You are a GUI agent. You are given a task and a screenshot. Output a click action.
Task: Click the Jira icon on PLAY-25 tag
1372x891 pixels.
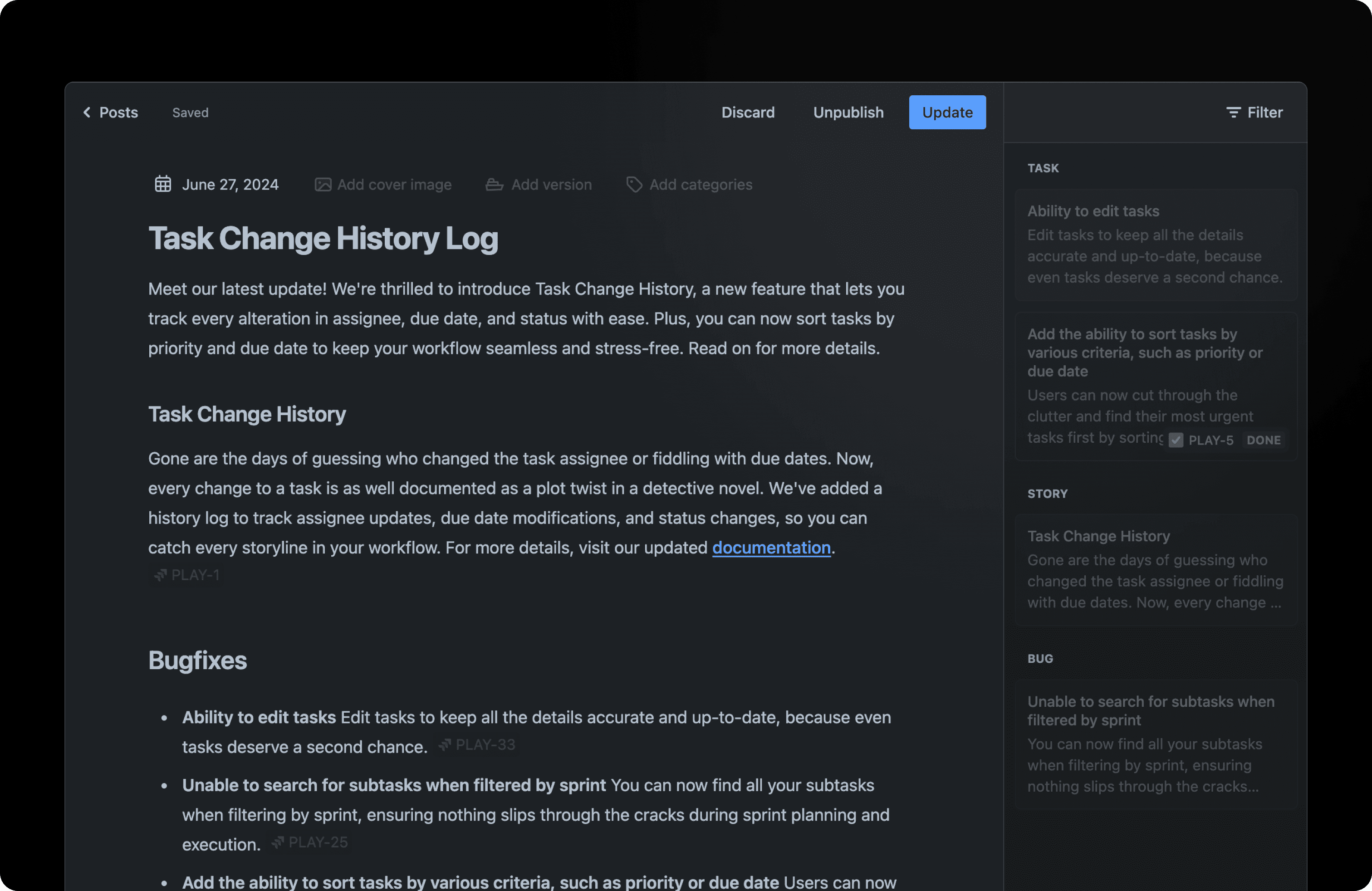coord(277,842)
